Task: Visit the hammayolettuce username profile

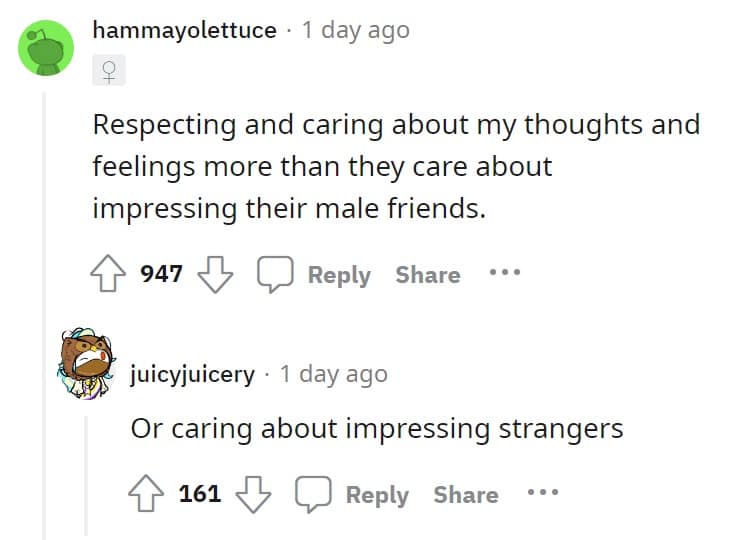Action: [184, 30]
